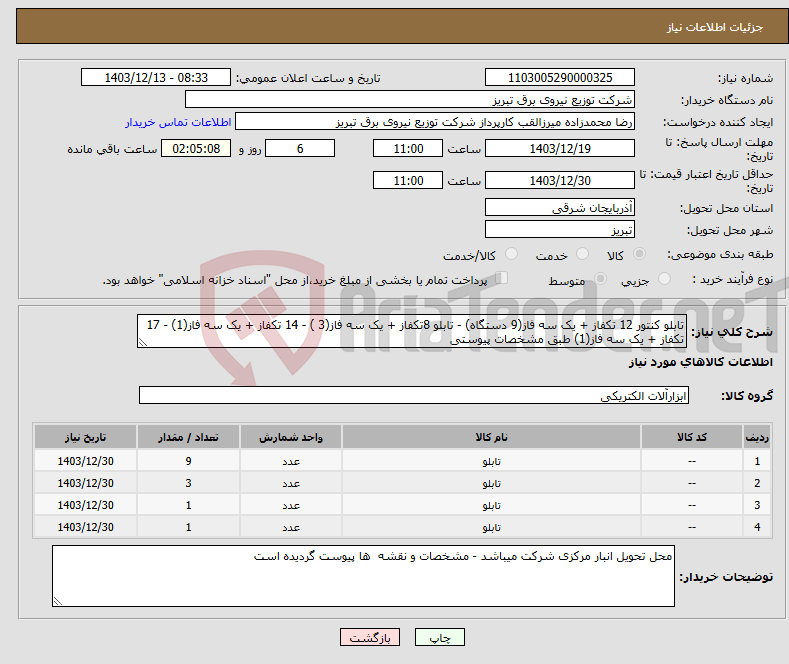
Task: Click the کد کالا column header
Action: coord(692,437)
